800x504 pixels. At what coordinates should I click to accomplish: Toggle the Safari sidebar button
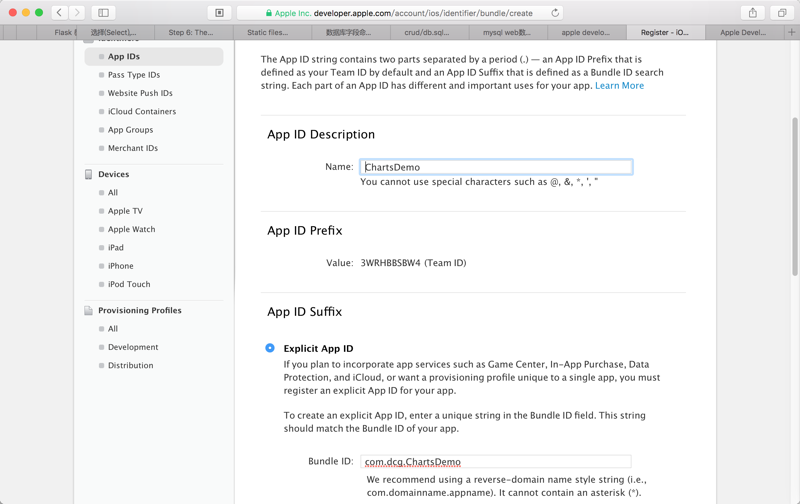point(103,13)
